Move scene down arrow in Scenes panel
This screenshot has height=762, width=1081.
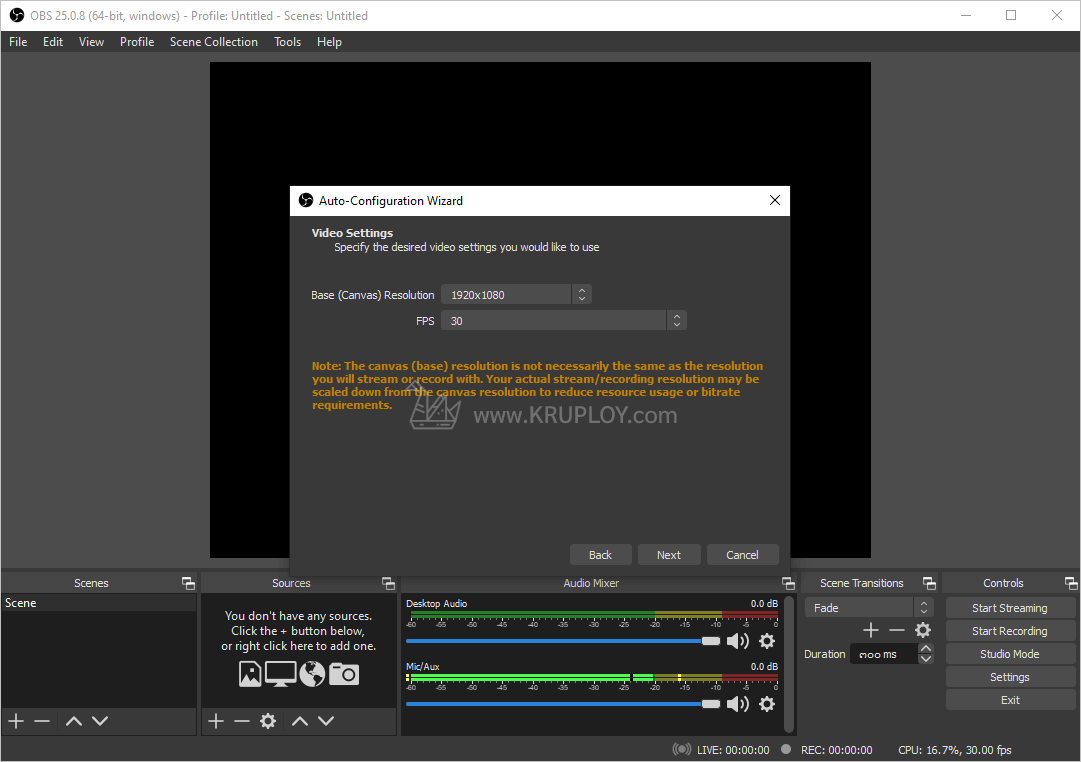pos(100,721)
